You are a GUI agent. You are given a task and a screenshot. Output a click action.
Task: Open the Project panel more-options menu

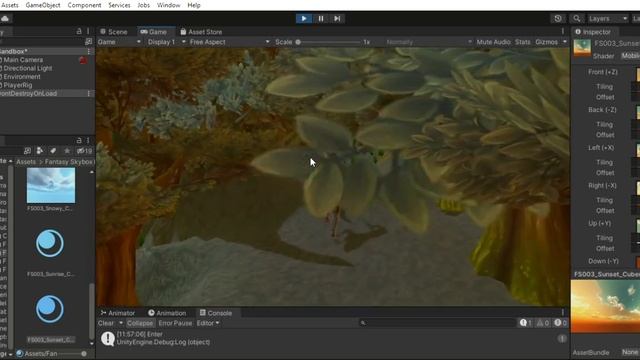click(88, 140)
